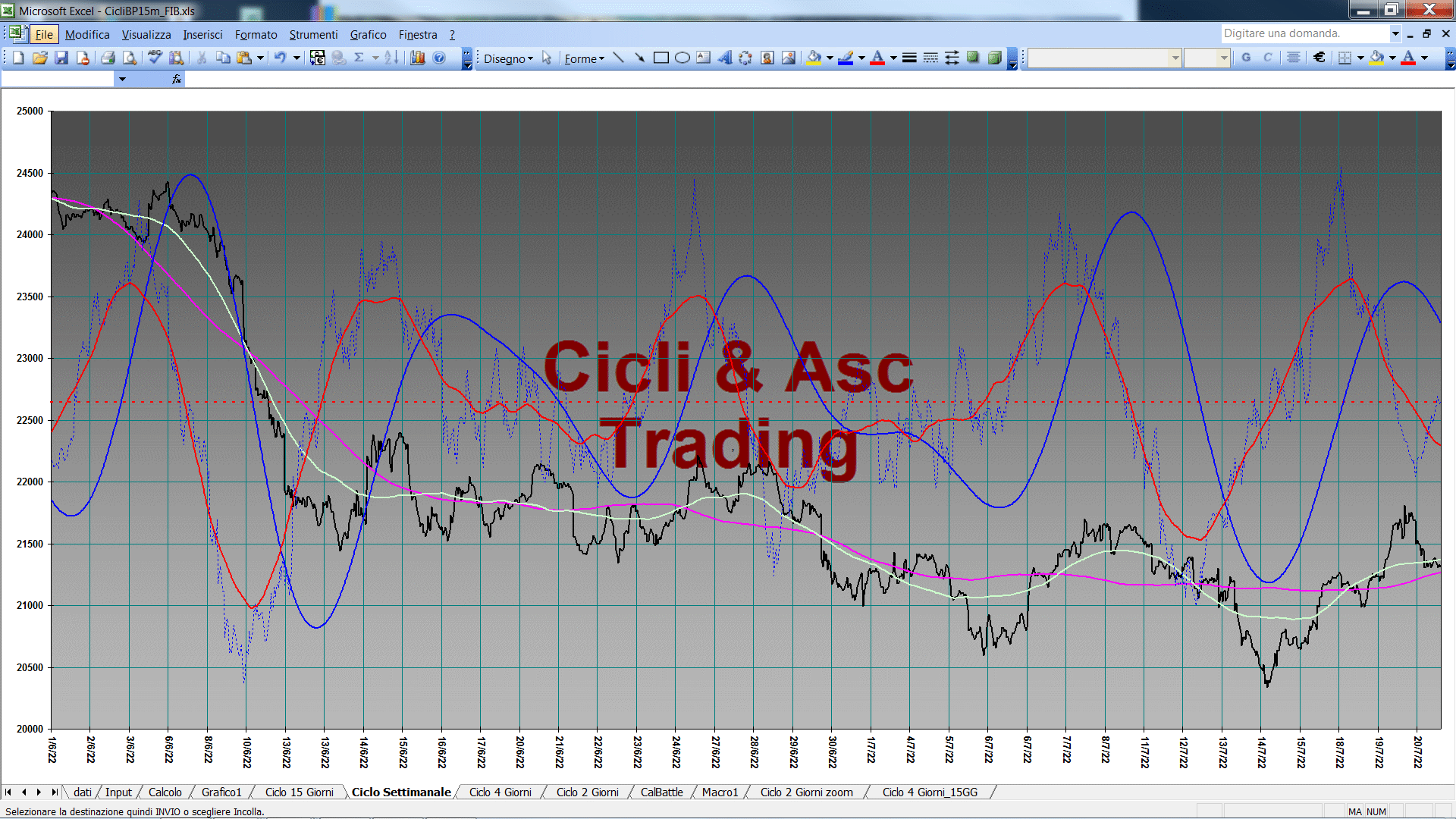Toggle Bold (G) formatting button
Screen dimensions: 1456x819
point(1246,58)
